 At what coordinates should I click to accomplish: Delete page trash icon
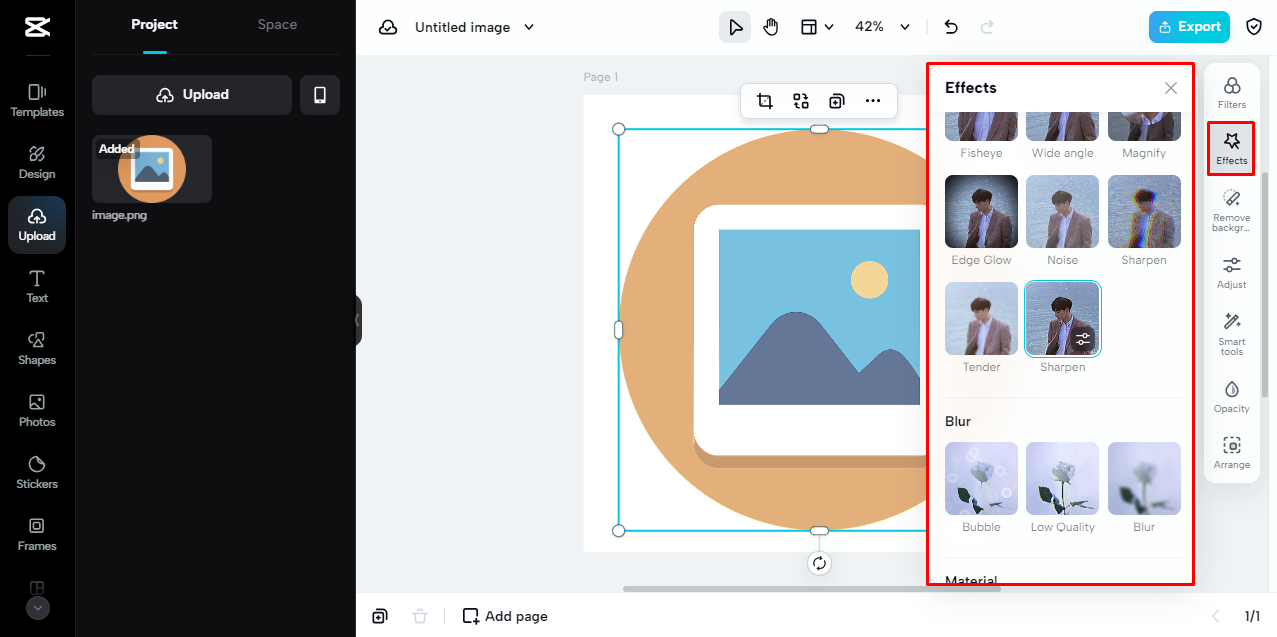pyautogui.click(x=420, y=616)
